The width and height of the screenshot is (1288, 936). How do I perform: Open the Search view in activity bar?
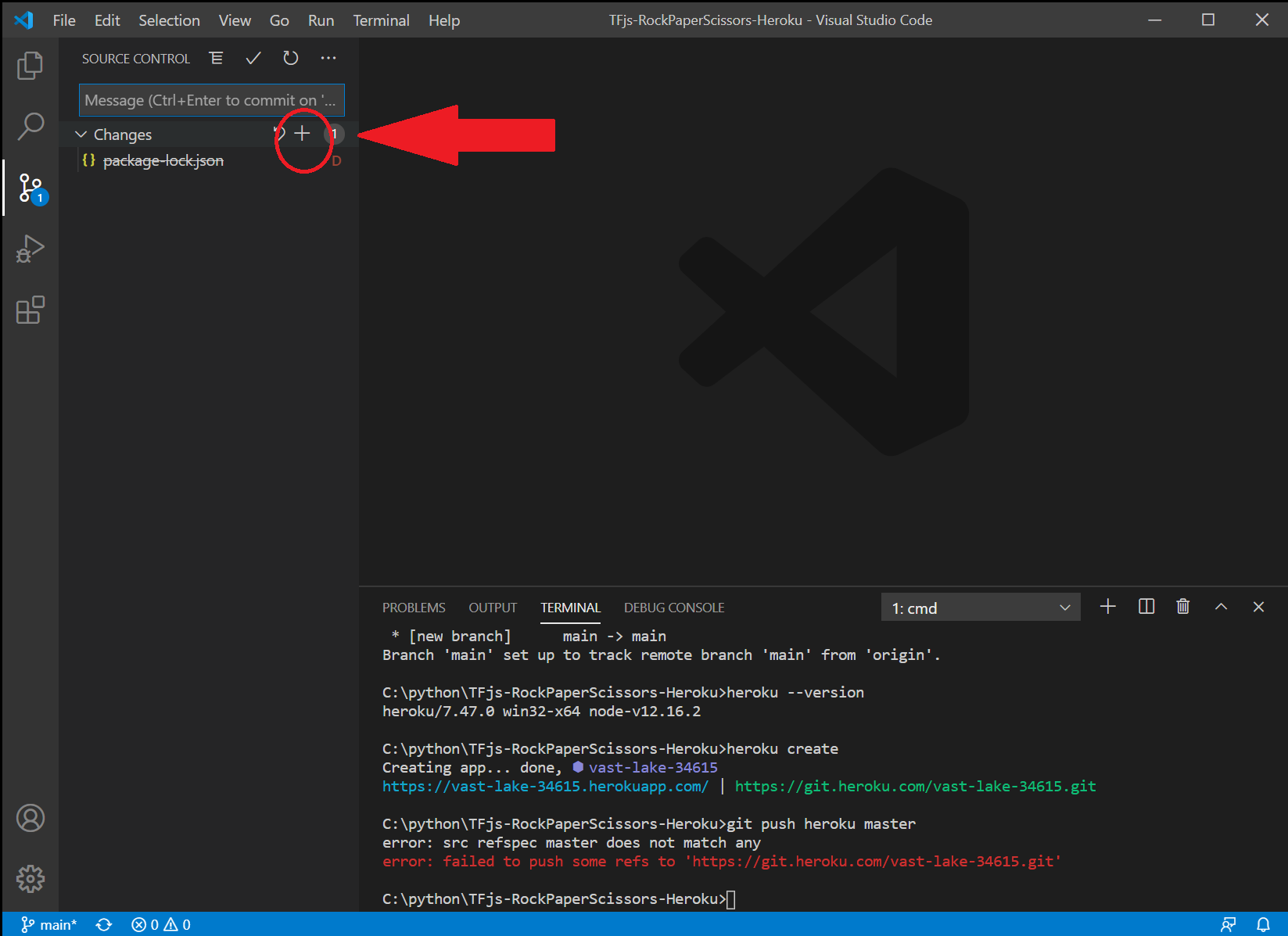pyautogui.click(x=30, y=126)
